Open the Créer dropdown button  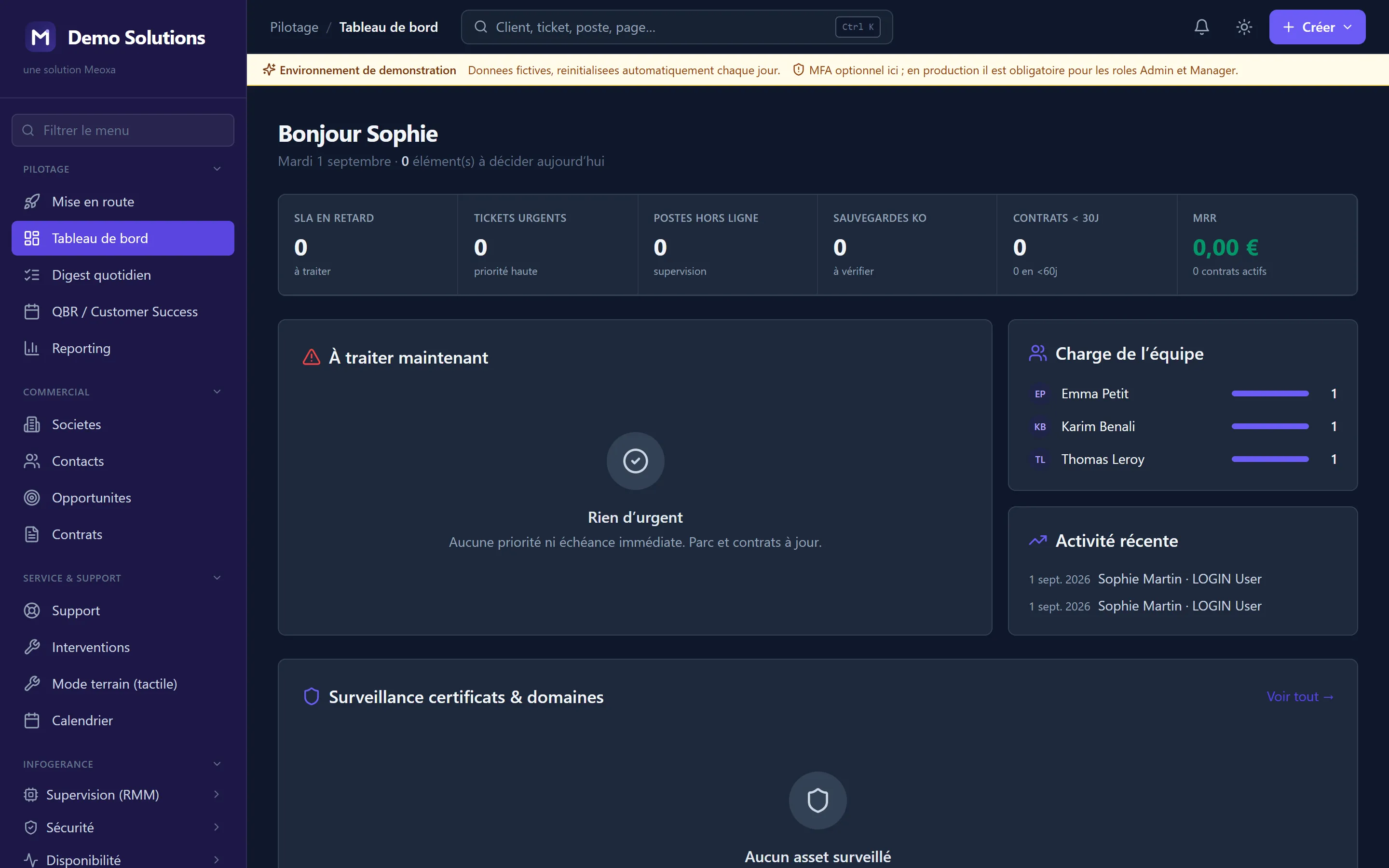pos(1317,27)
